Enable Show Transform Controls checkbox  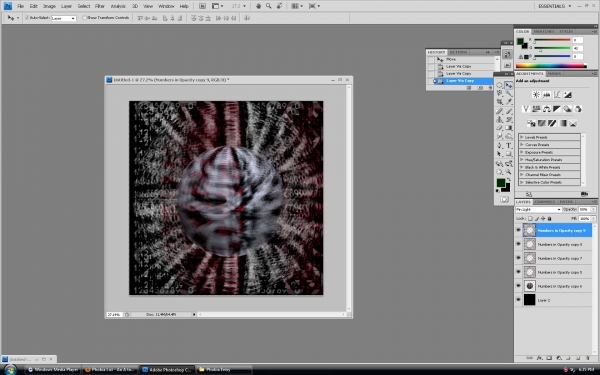coord(85,18)
